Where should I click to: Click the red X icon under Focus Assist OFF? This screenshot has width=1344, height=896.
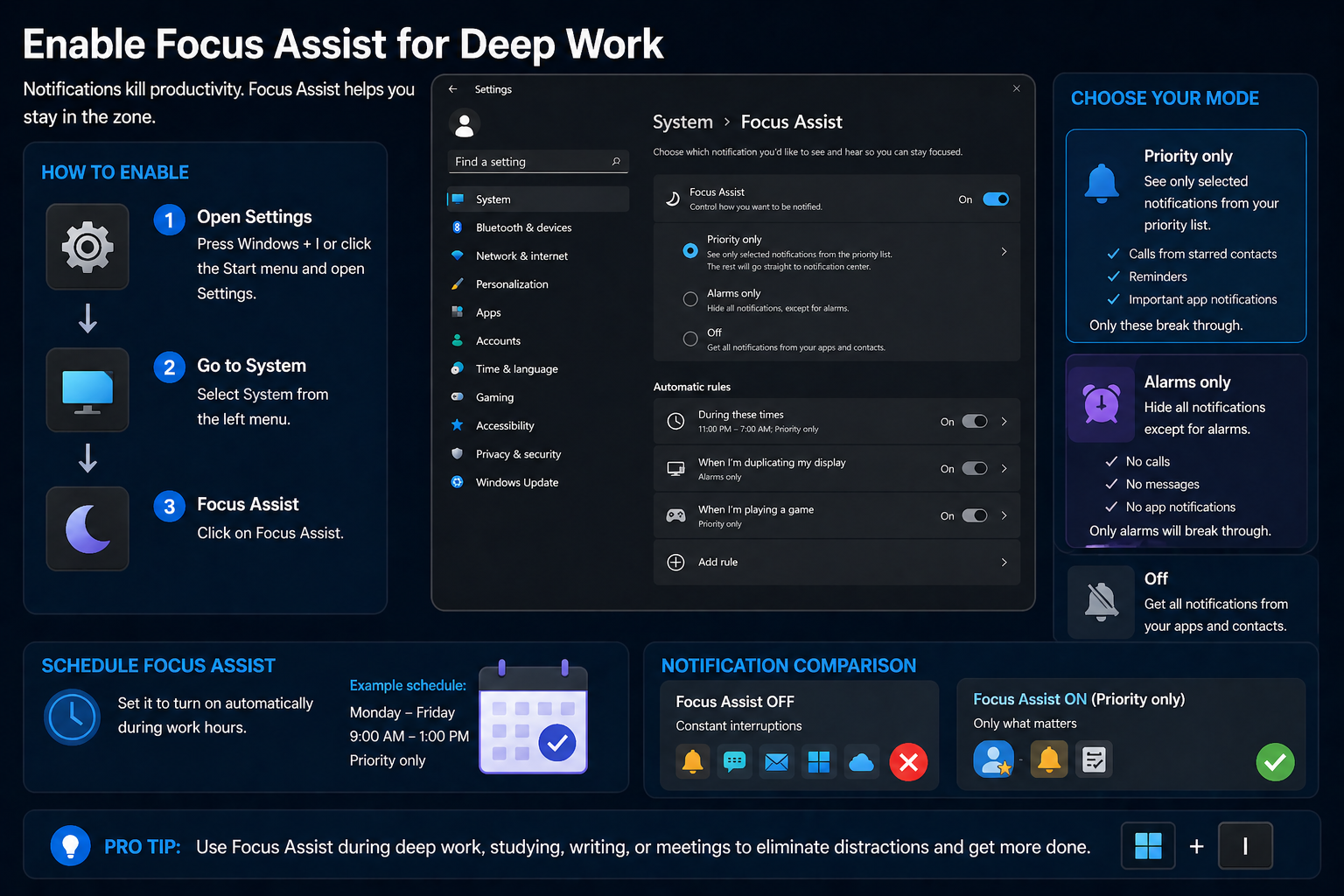[x=908, y=762]
